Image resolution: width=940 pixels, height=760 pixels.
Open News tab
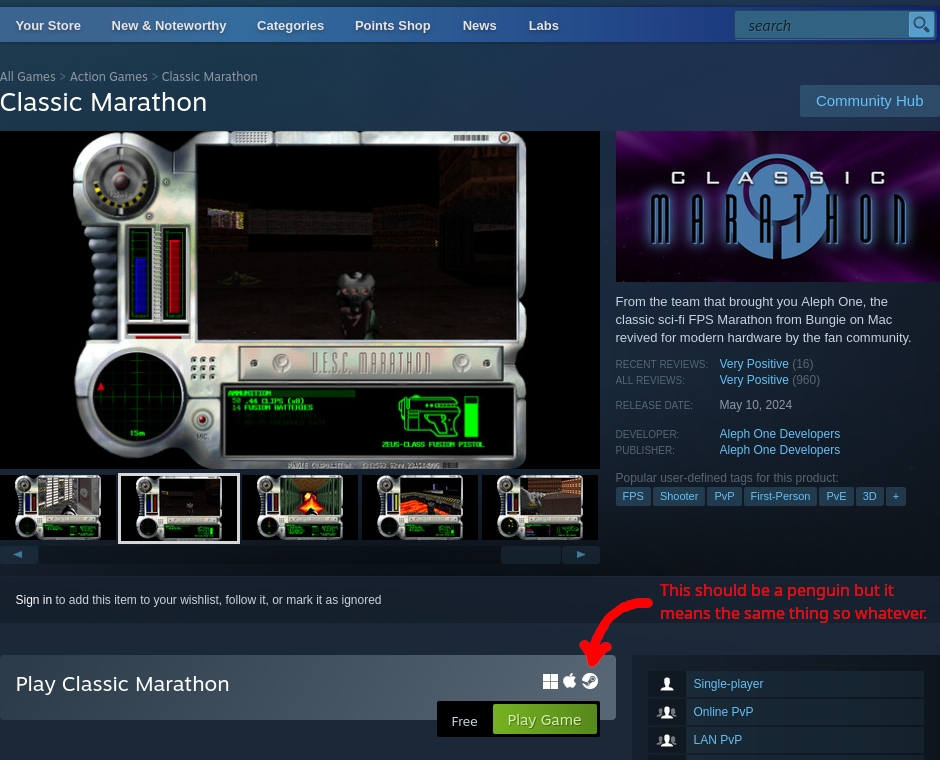point(480,26)
